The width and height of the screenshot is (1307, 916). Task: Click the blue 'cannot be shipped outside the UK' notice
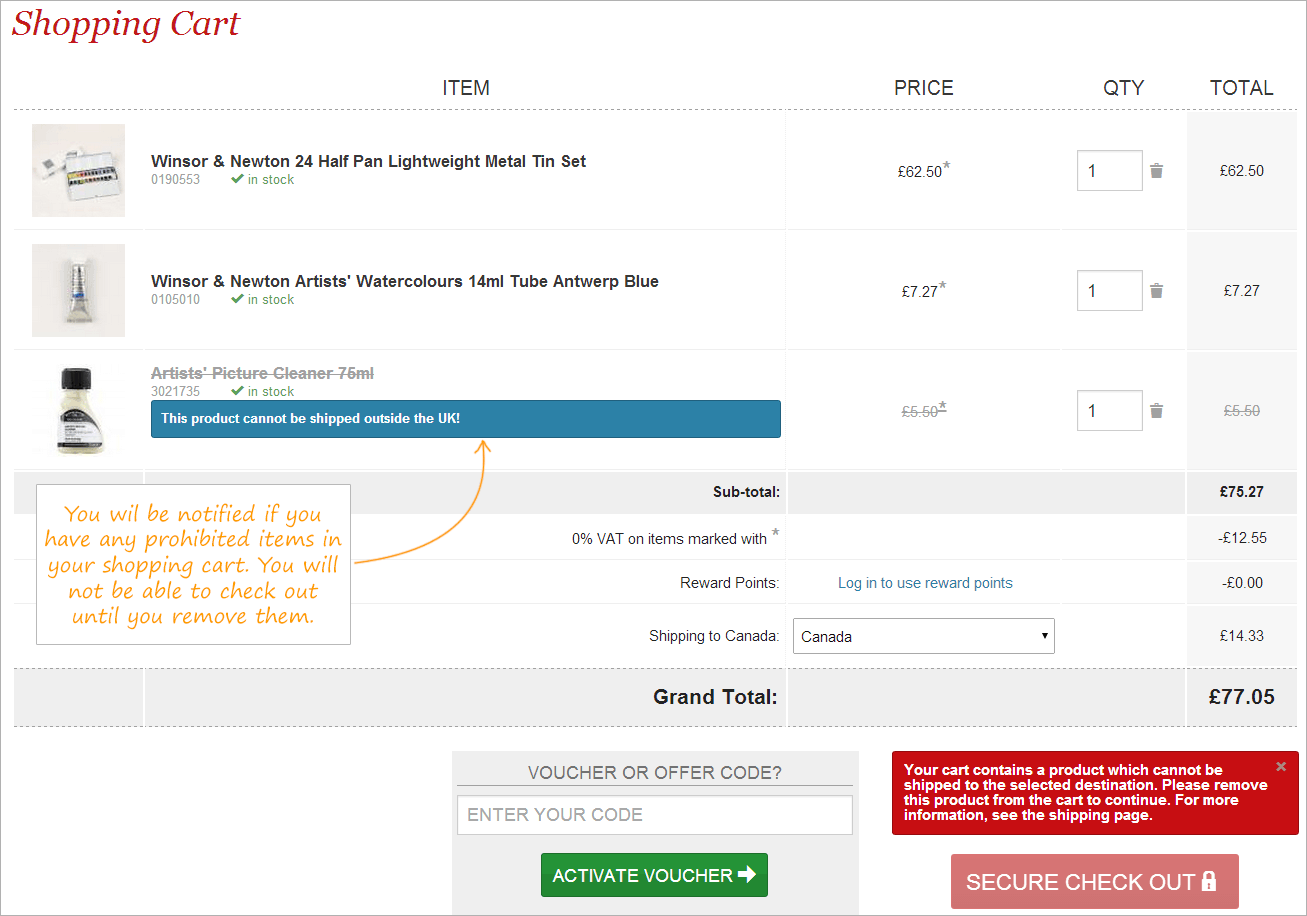465,419
